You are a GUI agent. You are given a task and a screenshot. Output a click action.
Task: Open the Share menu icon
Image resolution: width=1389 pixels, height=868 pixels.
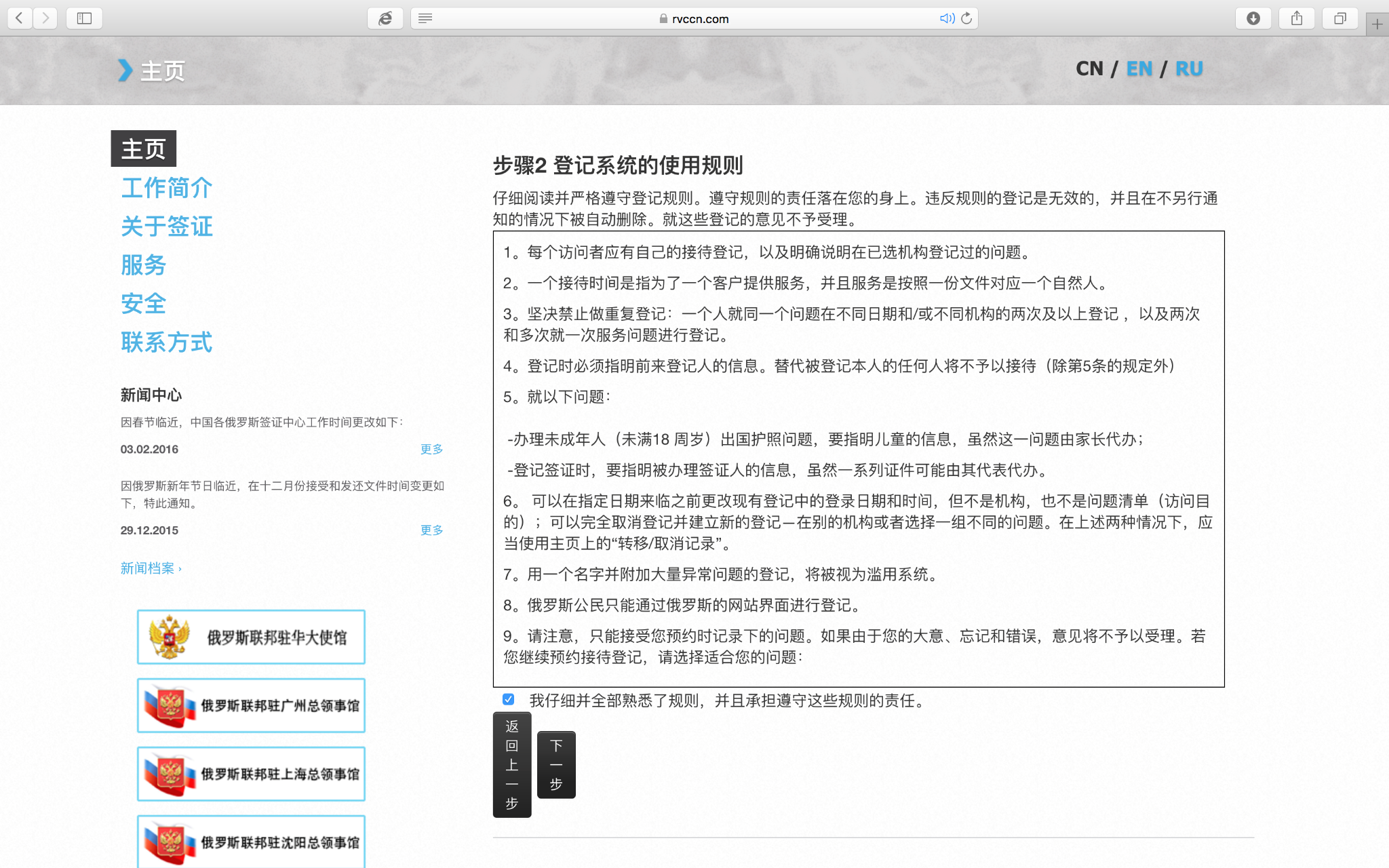tap(1297, 18)
